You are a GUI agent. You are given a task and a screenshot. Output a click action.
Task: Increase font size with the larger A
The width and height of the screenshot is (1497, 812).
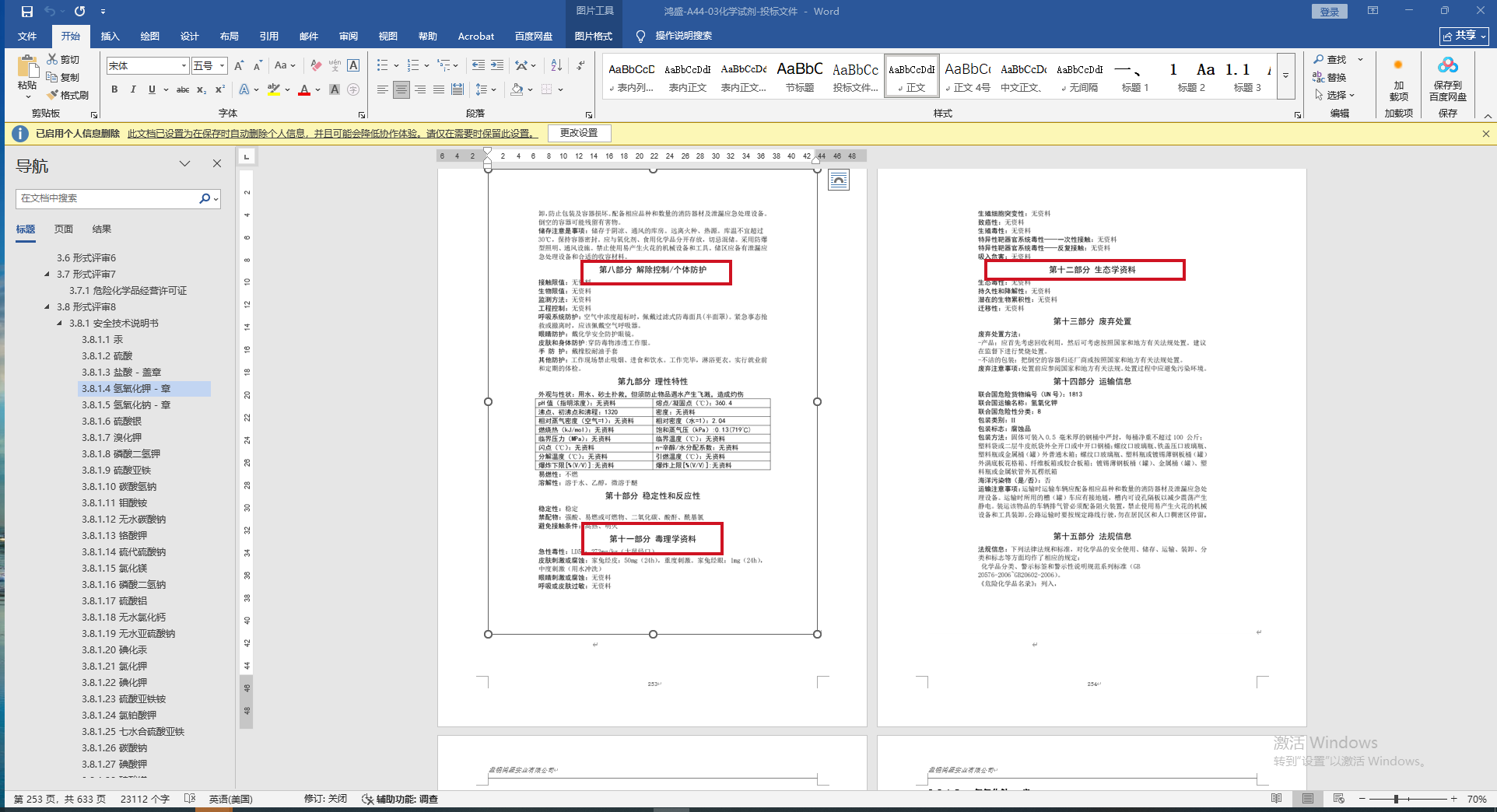[x=240, y=65]
